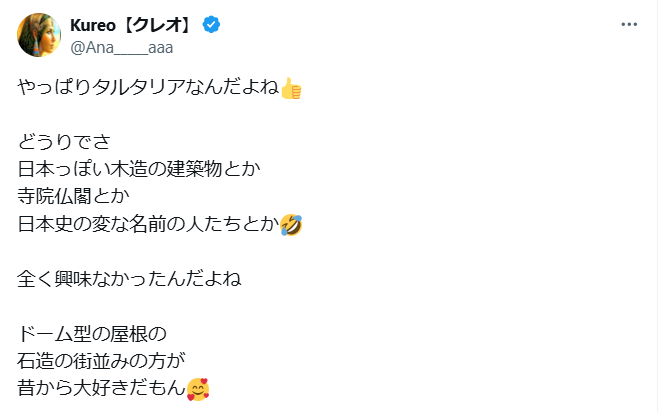
Task: Click the display name Kureo【クレオ】
Action: click(x=133, y=25)
